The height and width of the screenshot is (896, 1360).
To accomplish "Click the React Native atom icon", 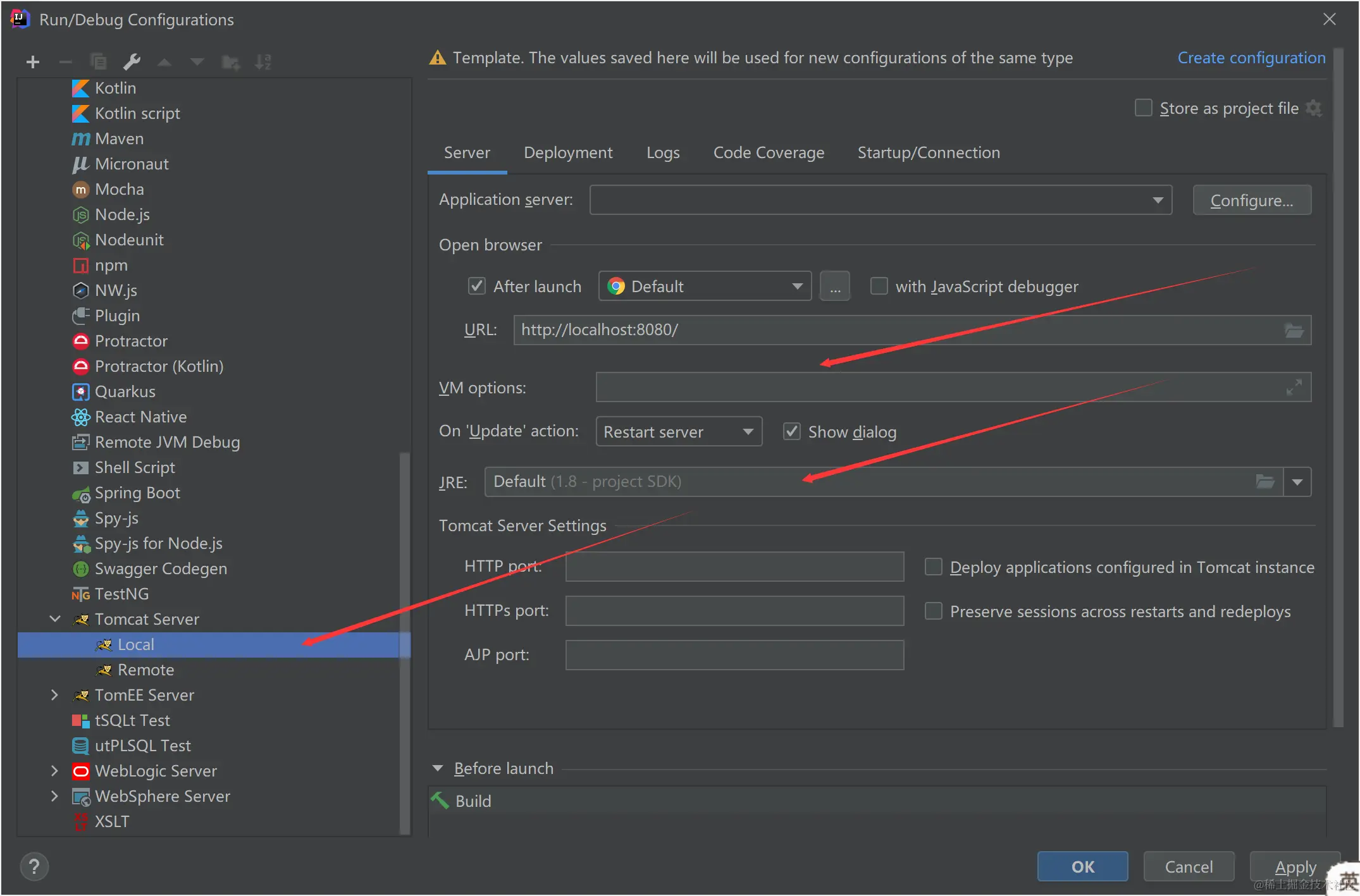I will pyautogui.click(x=81, y=417).
